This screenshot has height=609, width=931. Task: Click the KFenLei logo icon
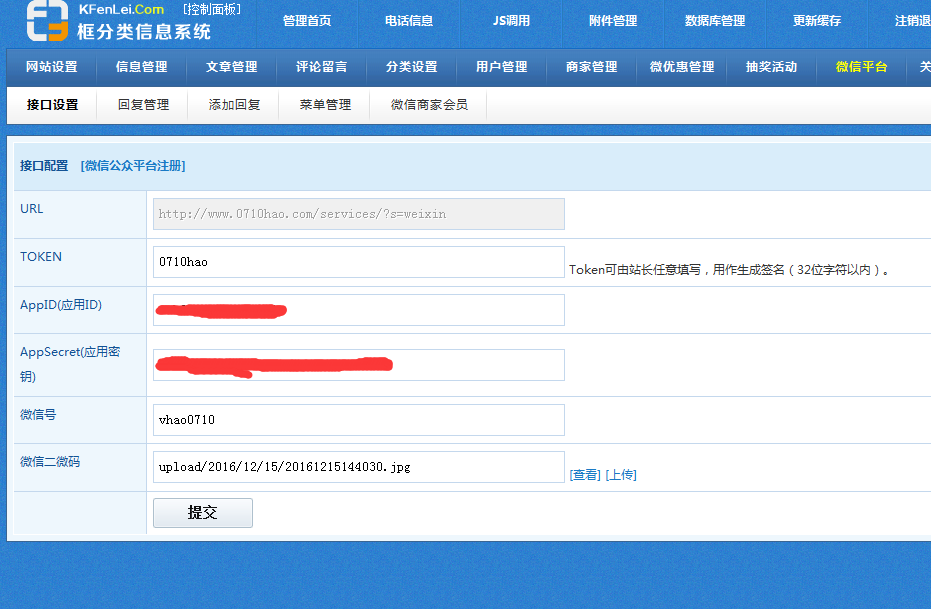click(x=47, y=21)
